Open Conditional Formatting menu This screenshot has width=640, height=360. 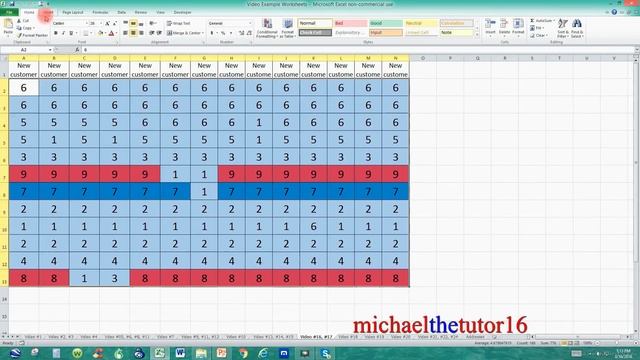click(x=267, y=28)
